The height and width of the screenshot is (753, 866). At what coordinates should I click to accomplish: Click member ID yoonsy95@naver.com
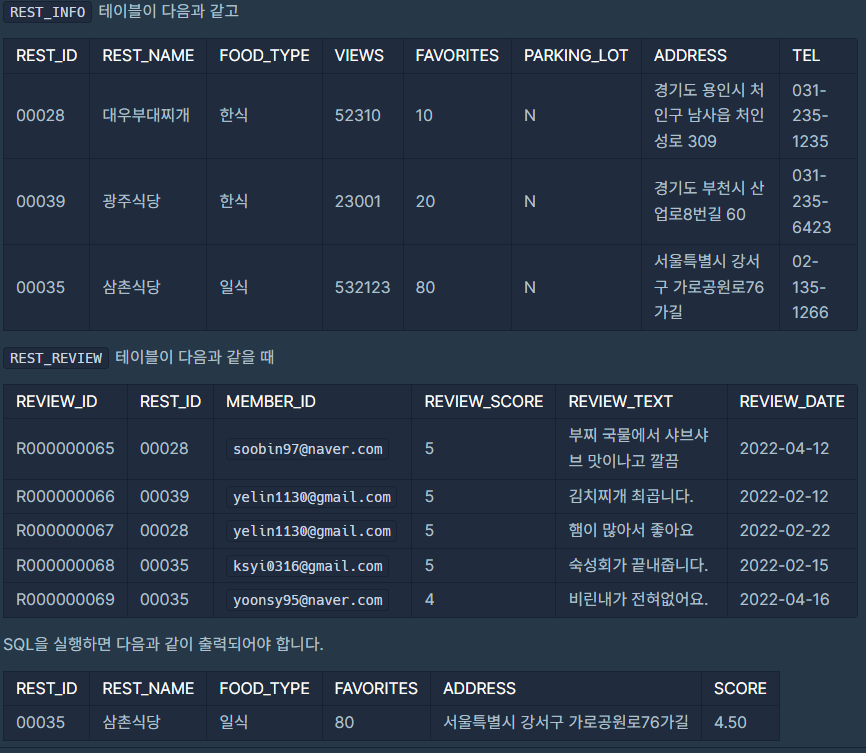308,600
